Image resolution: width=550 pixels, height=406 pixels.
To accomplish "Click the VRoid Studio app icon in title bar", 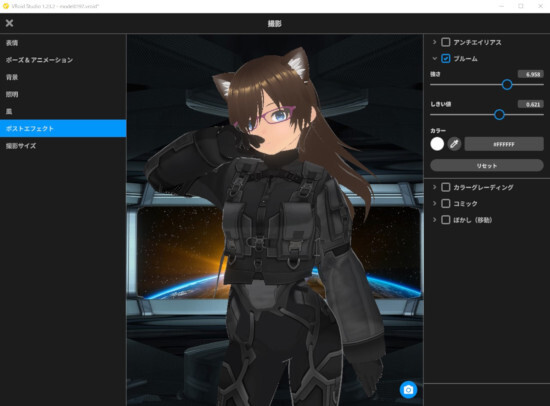I will [6, 6].
